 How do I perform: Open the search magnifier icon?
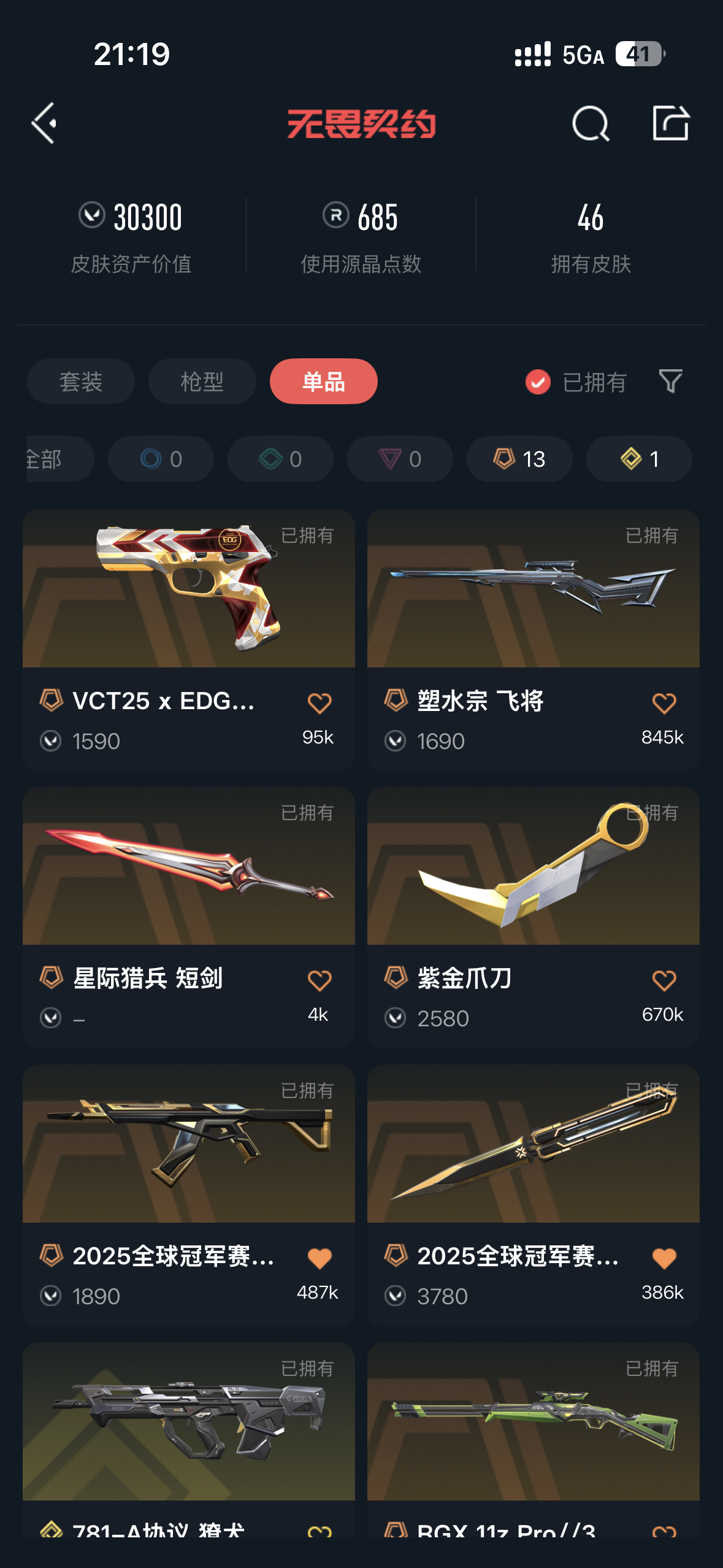point(591,123)
